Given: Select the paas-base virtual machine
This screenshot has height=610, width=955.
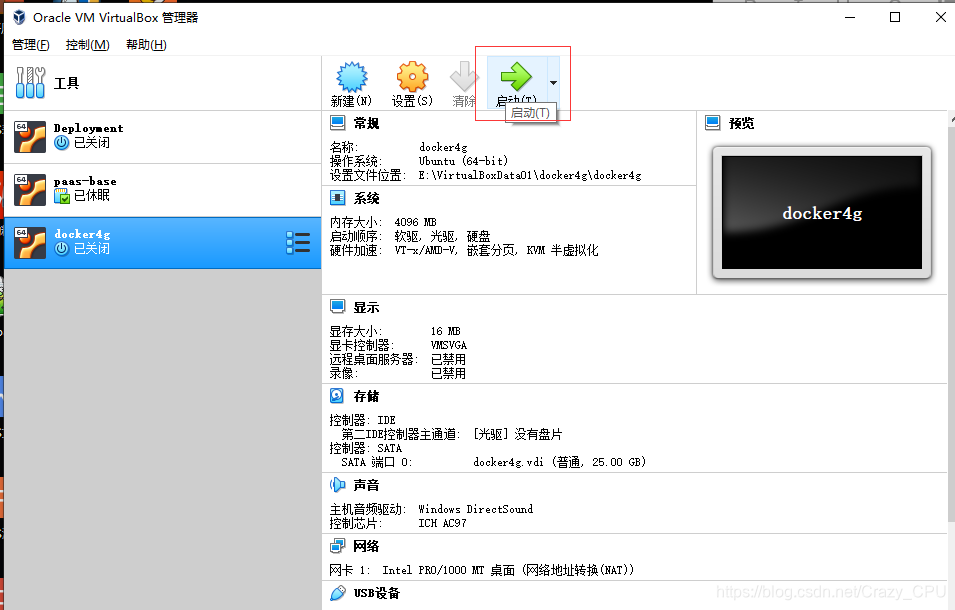Looking at the screenshot, I should 163,189.
